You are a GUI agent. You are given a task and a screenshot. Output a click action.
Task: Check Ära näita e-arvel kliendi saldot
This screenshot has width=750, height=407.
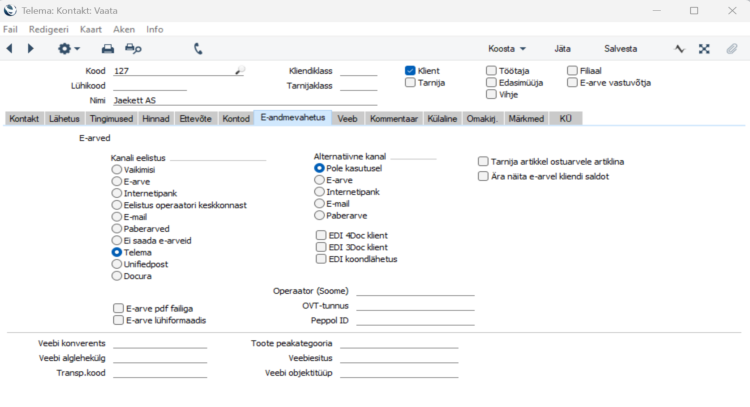(483, 176)
